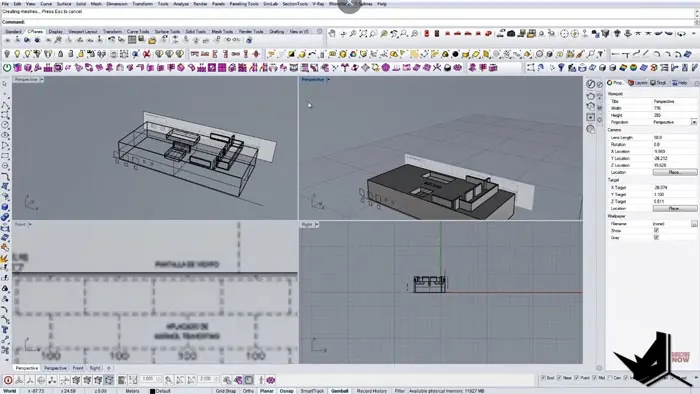Image resolution: width=700 pixels, height=394 pixels.
Task: Open the Front viewport title menu arrow
Action: coord(30,224)
